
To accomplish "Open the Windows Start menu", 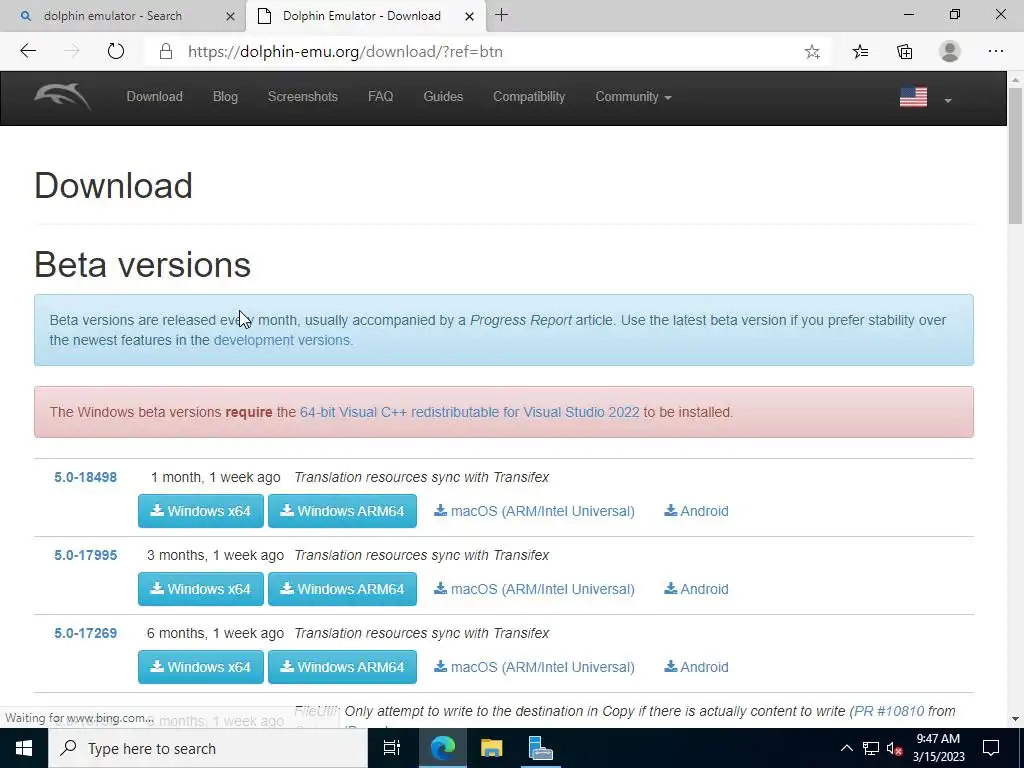I will (x=24, y=748).
